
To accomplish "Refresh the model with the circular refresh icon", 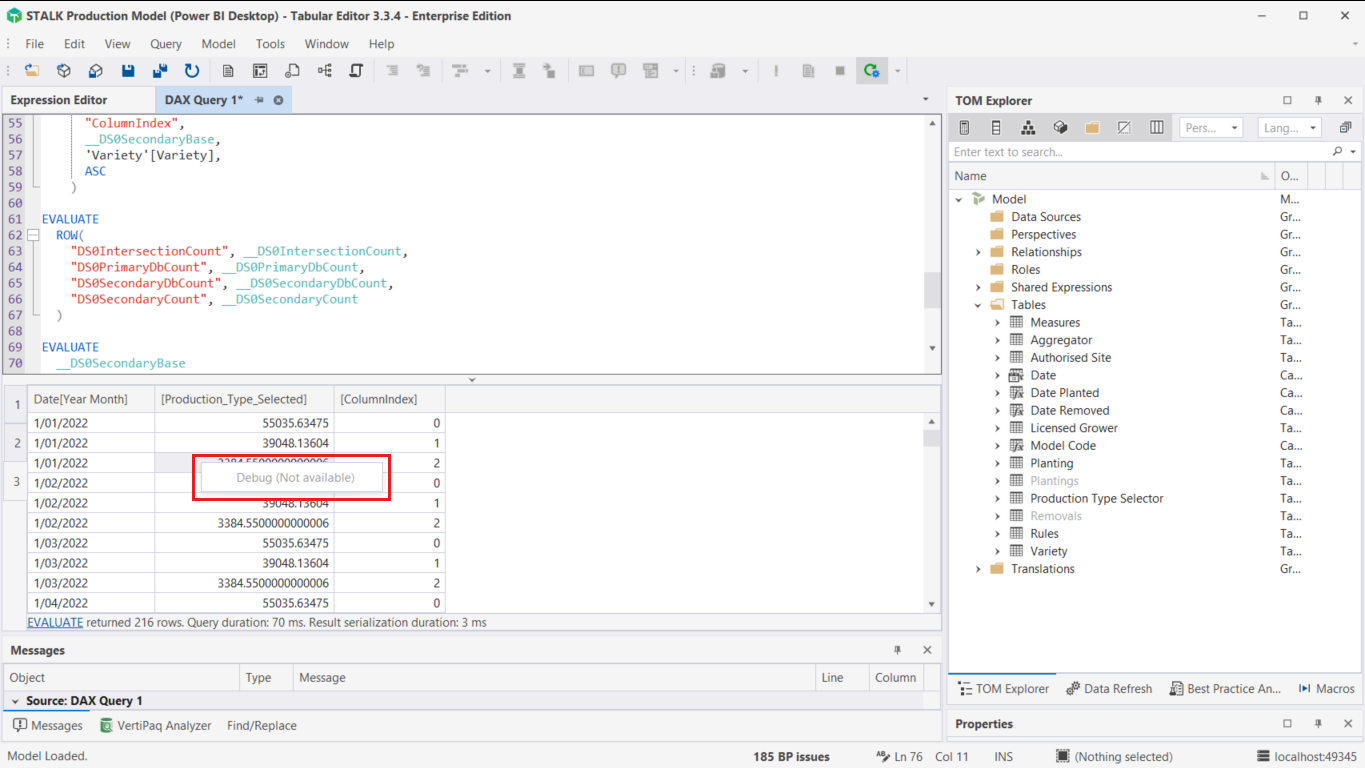I will [191, 70].
